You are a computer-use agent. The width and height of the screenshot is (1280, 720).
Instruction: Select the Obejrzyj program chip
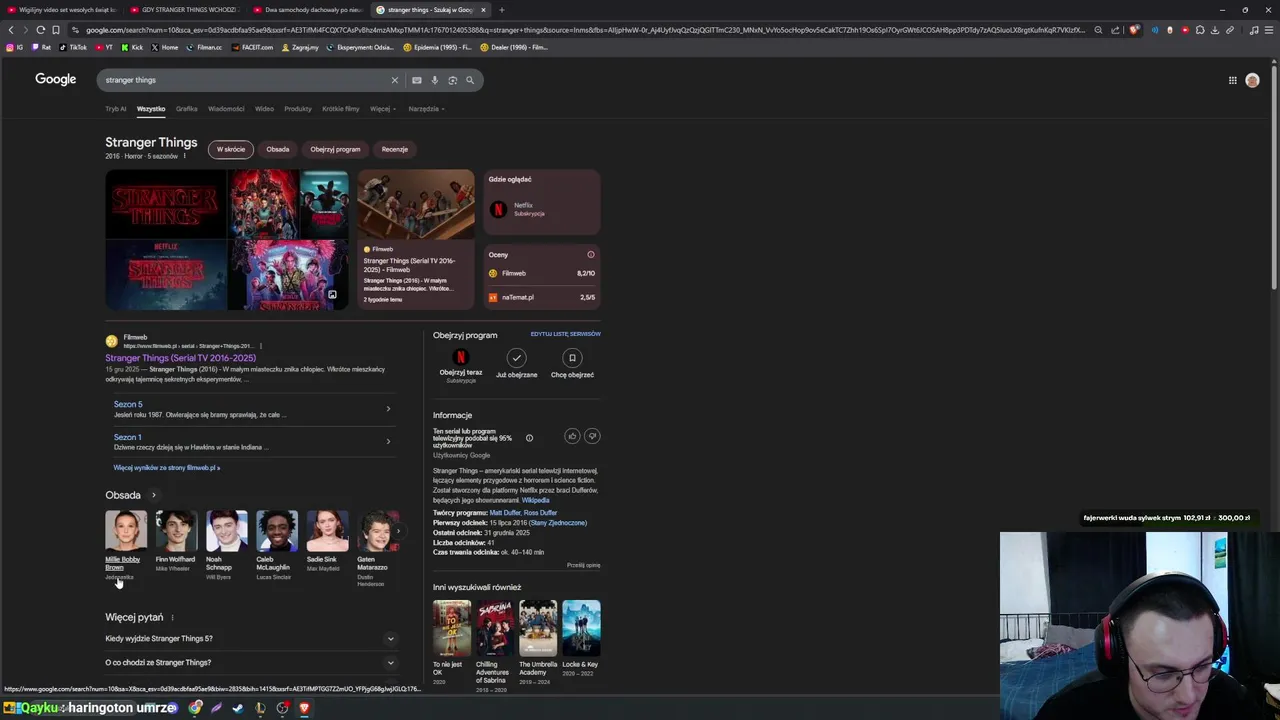(x=335, y=149)
